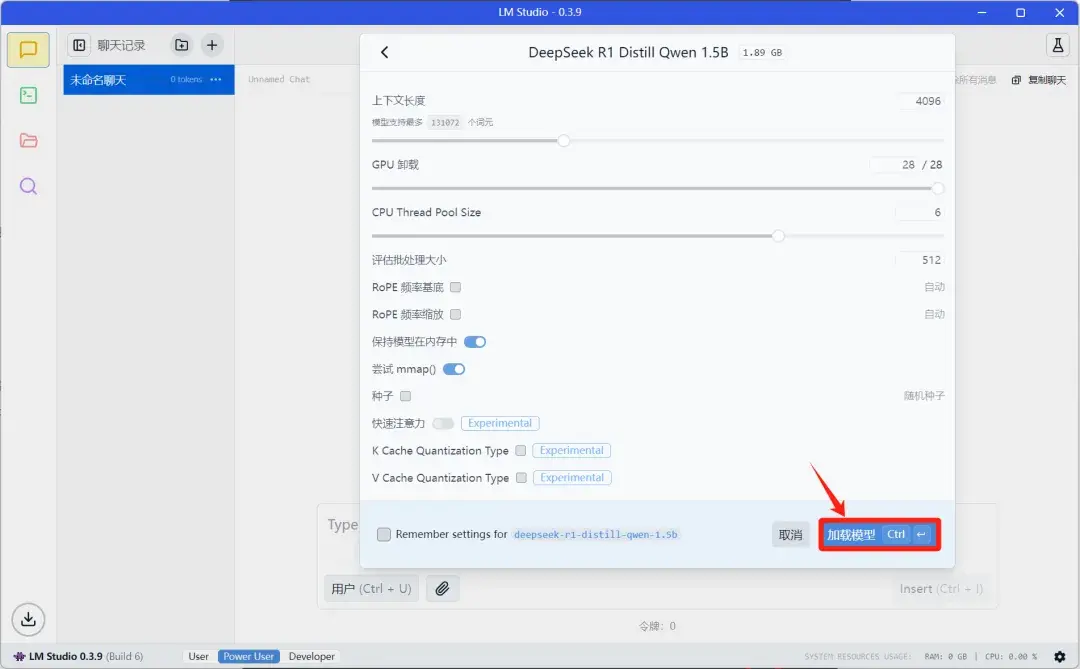The image size is (1080, 669).
Task: Click the 取消 button
Action: (x=790, y=535)
